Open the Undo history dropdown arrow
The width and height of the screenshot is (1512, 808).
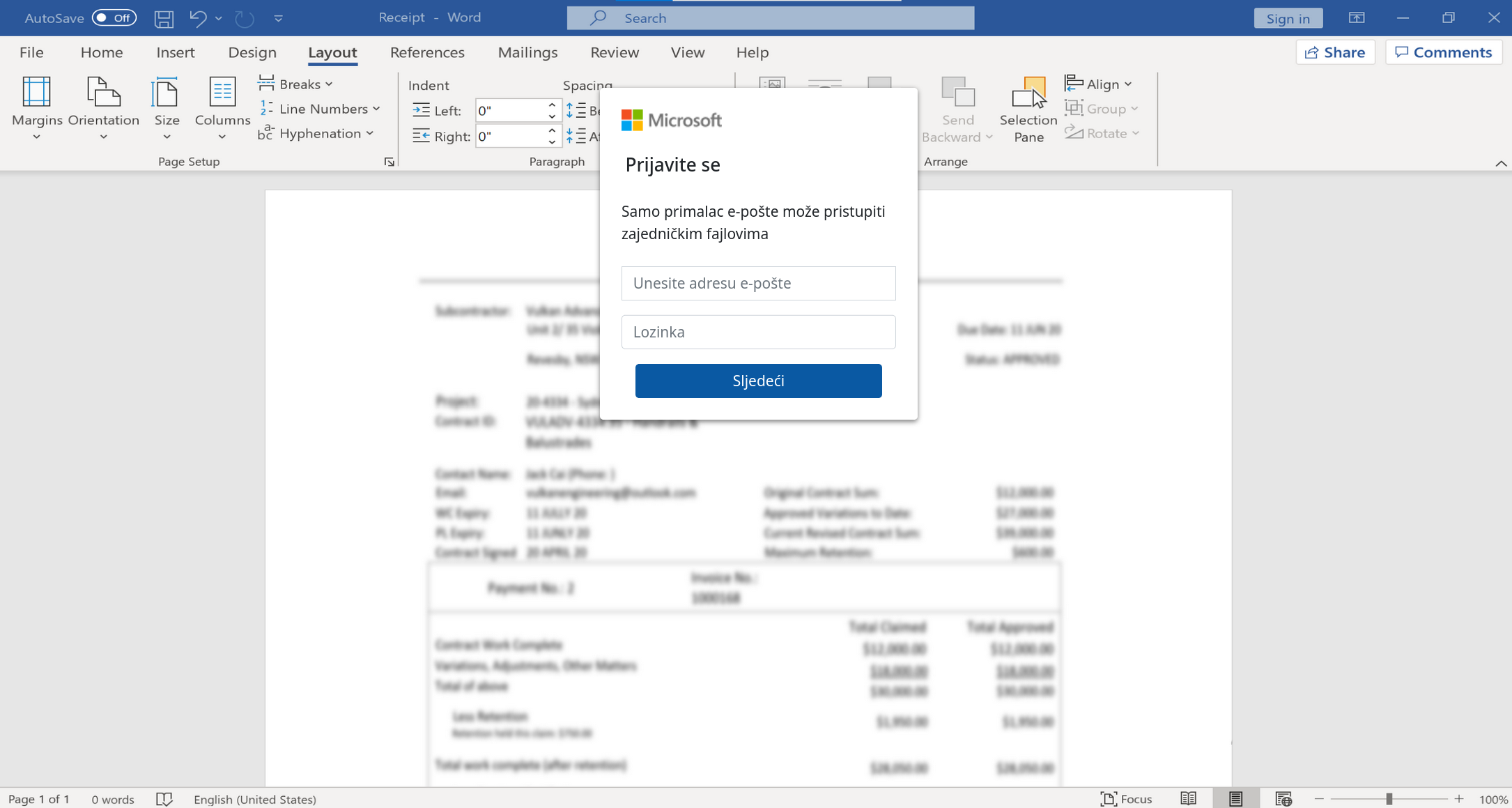(x=219, y=18)
